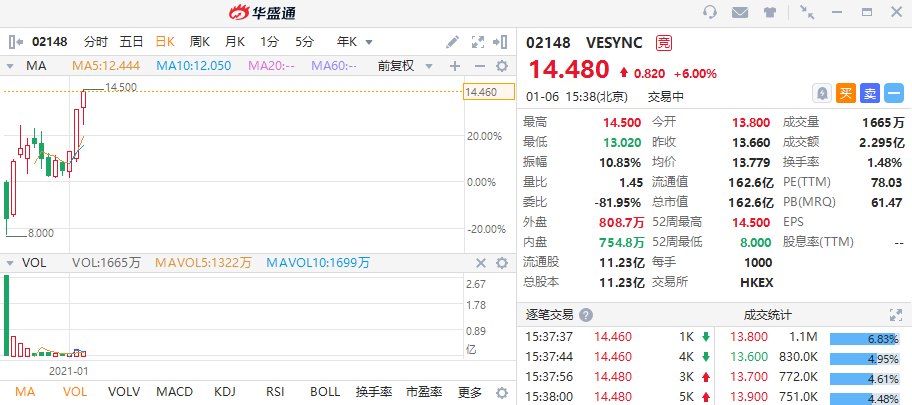This screenshot has width=912, height=405.
Task: Toggle KDJ indicator
Action: point(225,392)
